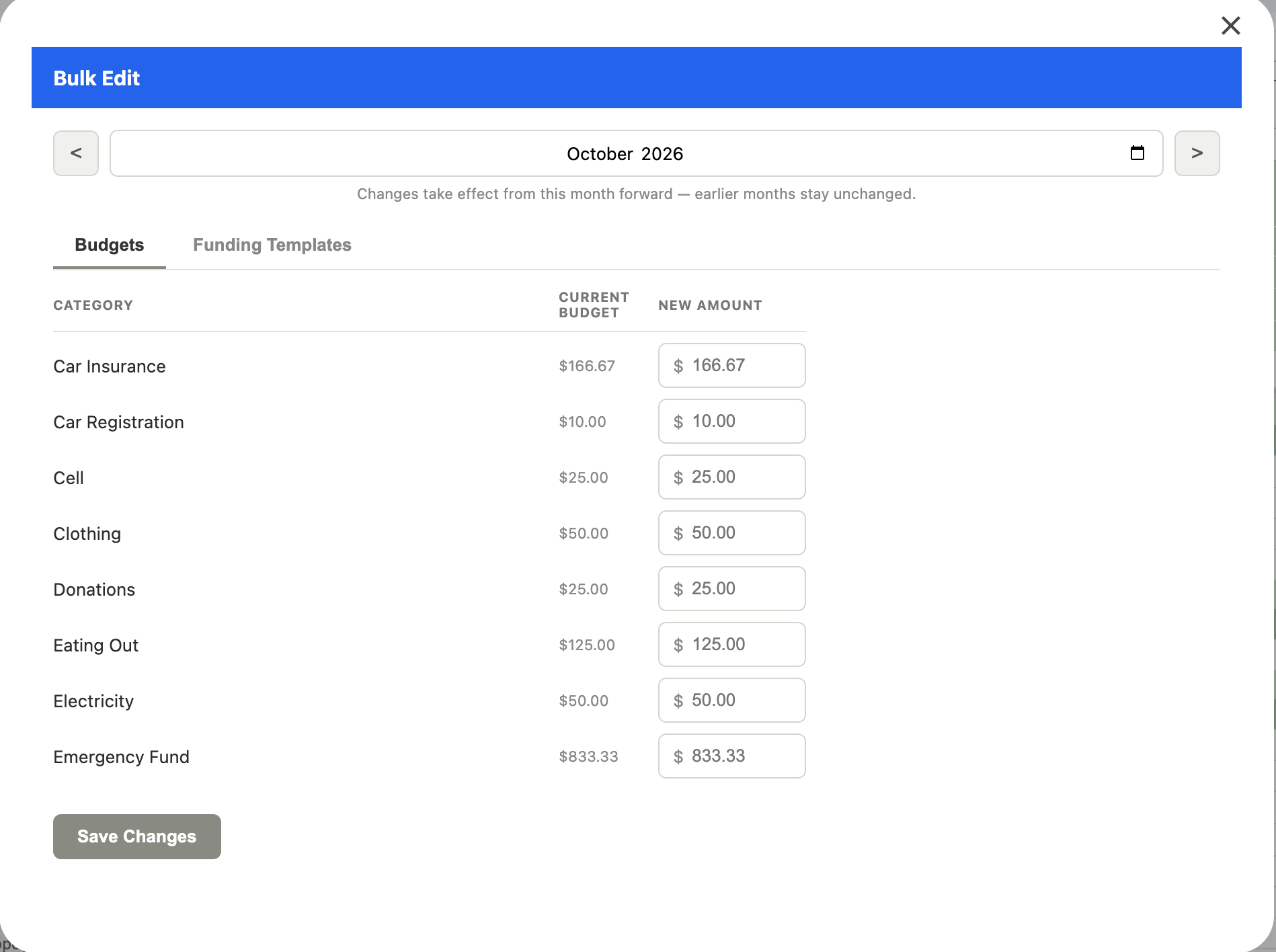Click the October 2026 month field

(x=636, y=153)
